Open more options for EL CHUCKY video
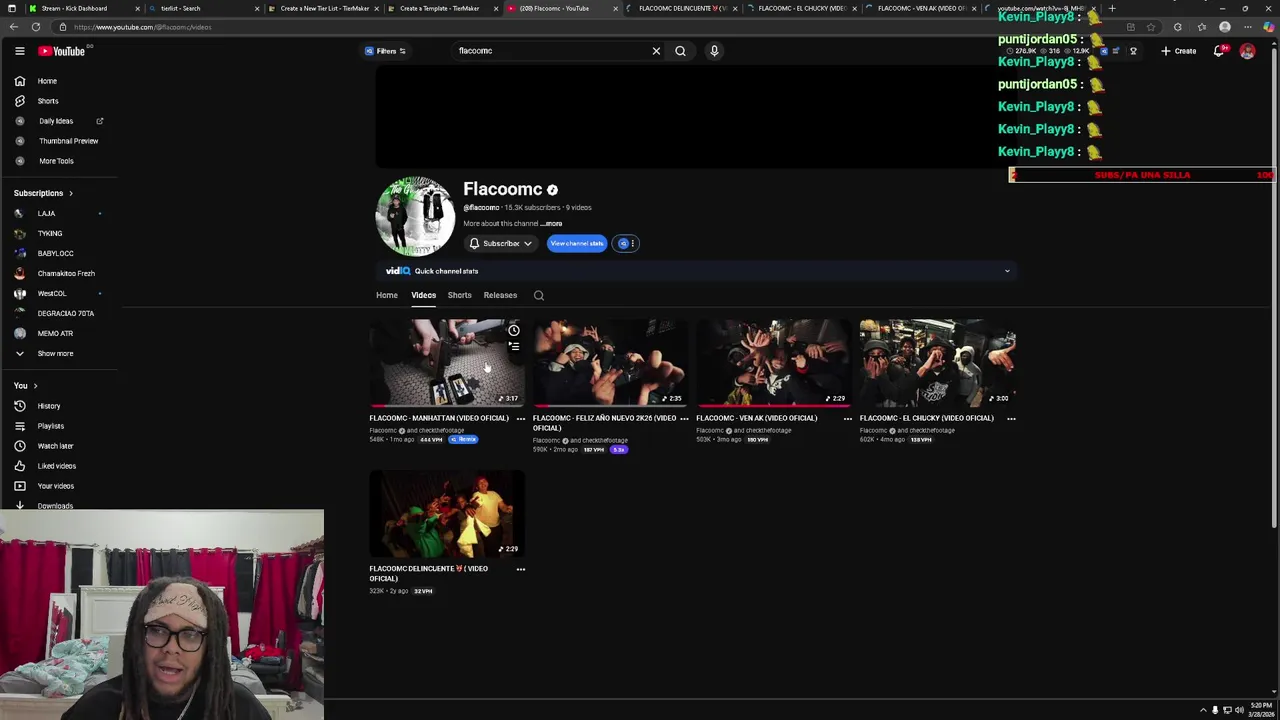 tap(1011, 419)
